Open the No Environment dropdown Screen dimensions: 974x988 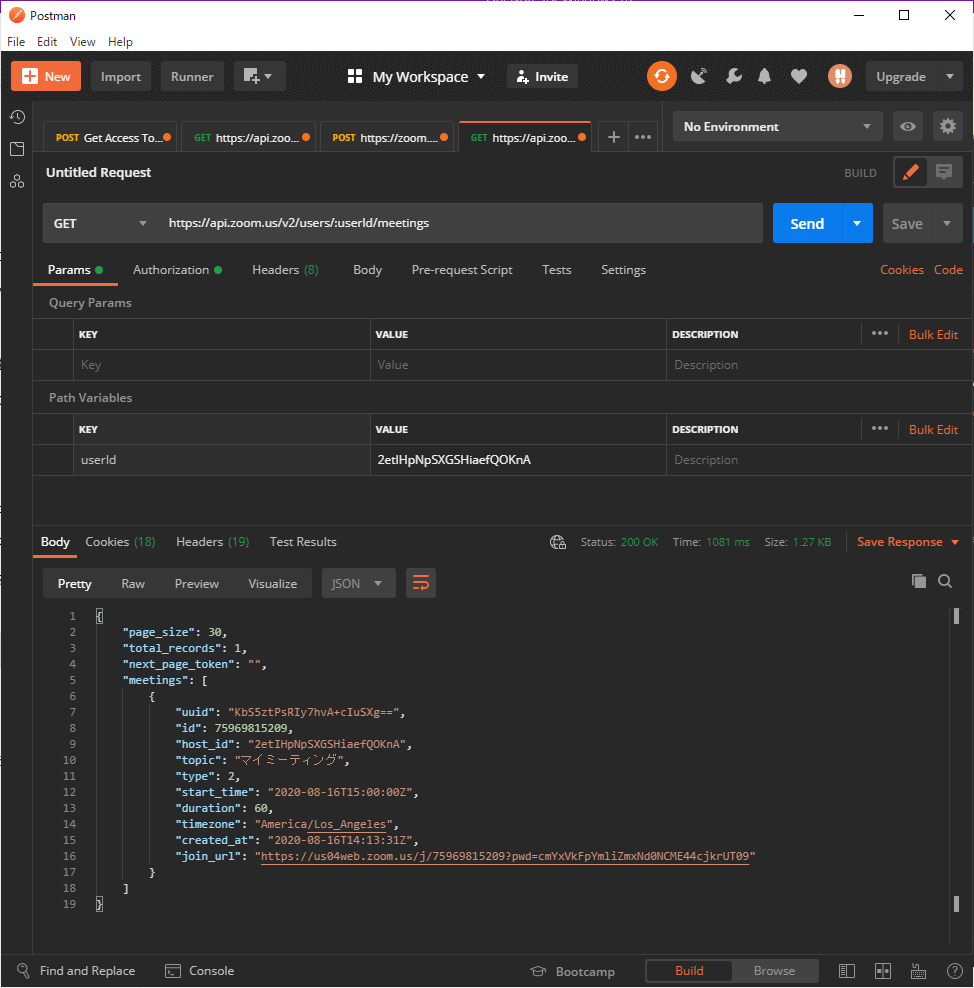(x=777, y=126)
